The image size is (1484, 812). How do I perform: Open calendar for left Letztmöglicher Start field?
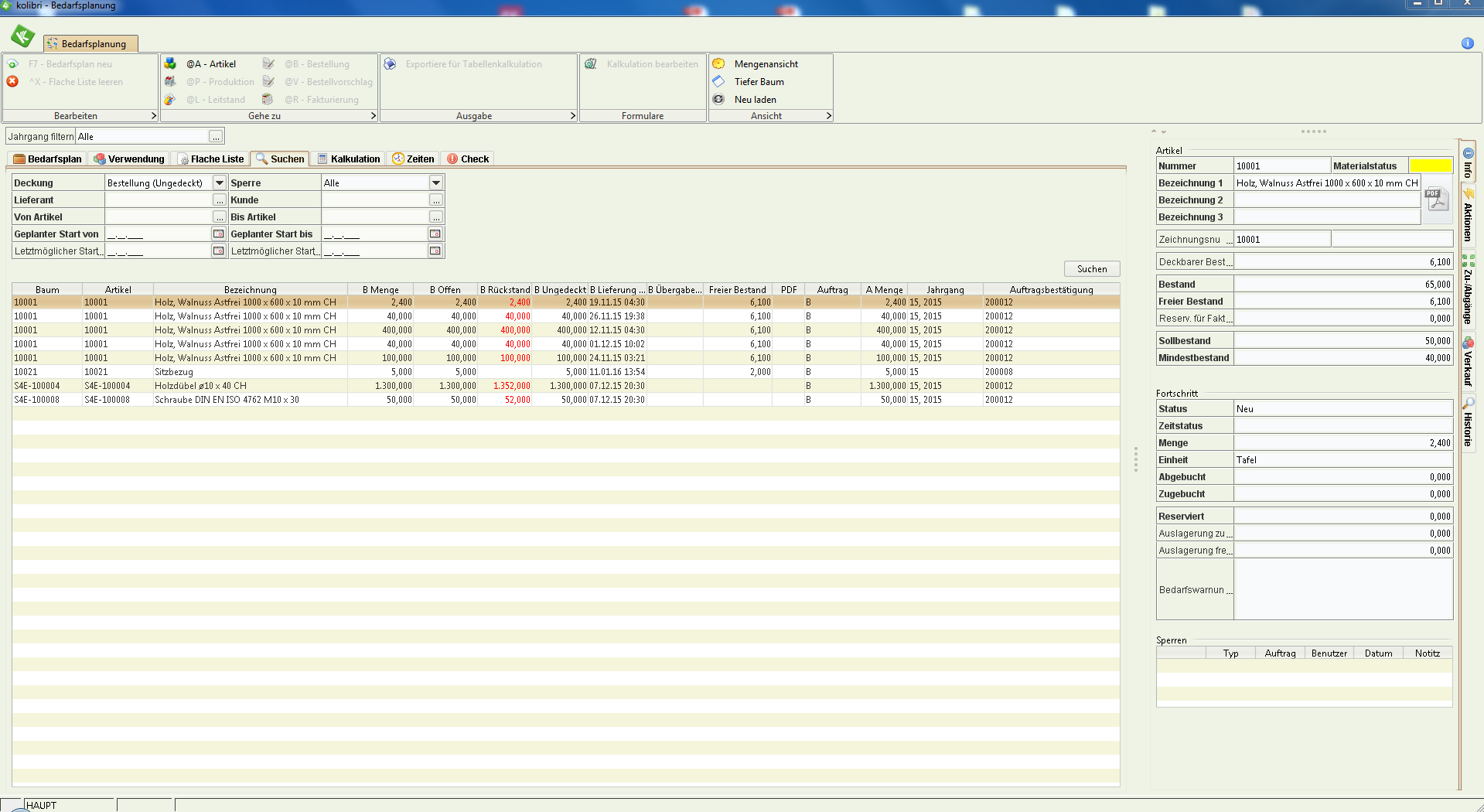click(x=219, y=251)
